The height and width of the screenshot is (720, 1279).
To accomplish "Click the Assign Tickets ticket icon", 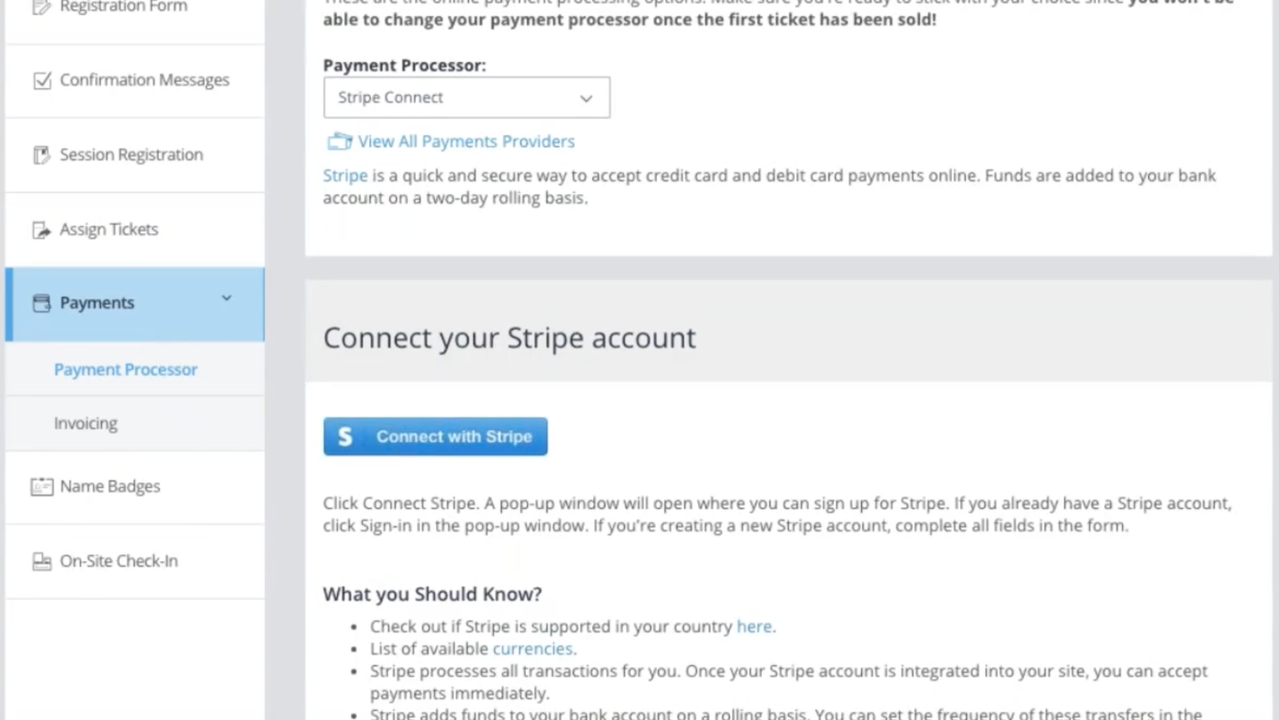I will [42, 229].
